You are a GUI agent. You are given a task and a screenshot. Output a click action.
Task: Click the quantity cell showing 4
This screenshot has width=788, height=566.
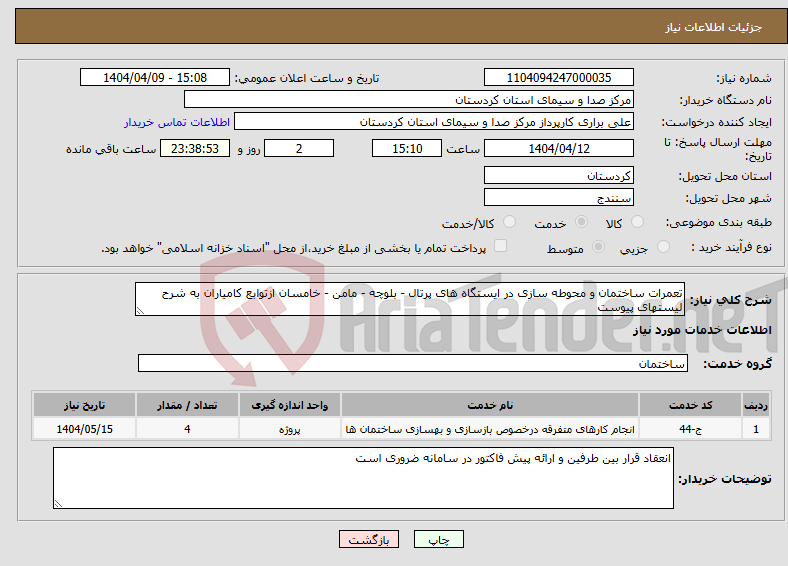pos(187,429)
